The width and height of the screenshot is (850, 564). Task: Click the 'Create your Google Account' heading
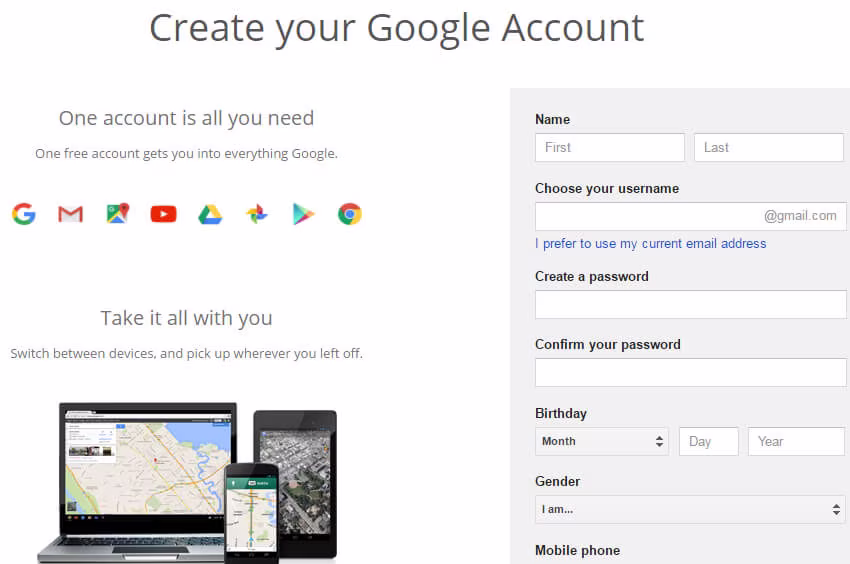(397, 28)
